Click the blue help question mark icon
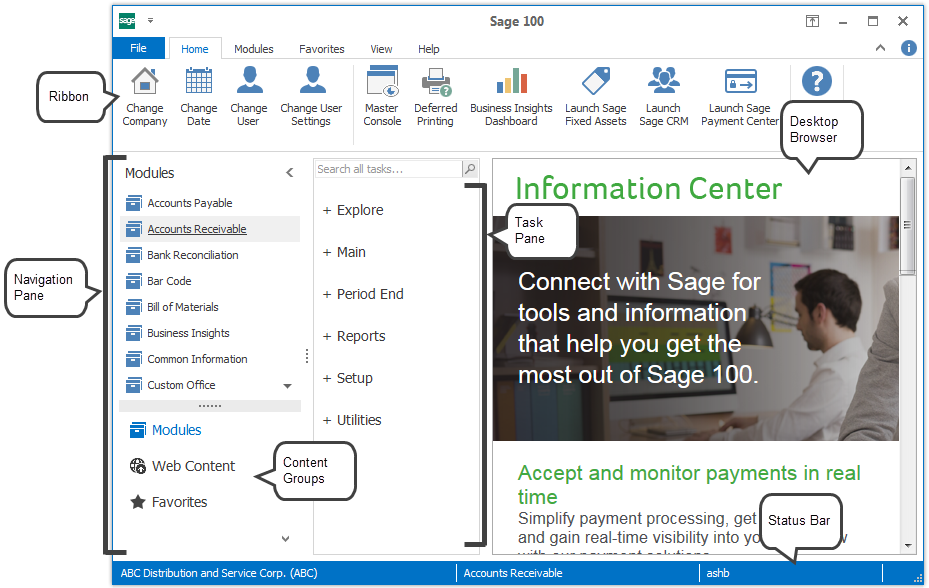 817,81
